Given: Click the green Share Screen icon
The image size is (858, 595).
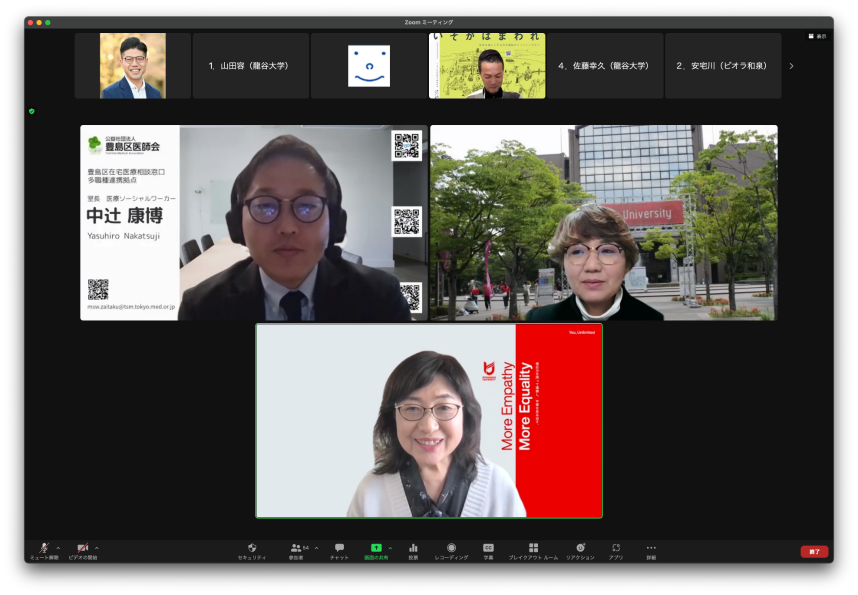Looking at the screenshot, I should pos(376,549).
